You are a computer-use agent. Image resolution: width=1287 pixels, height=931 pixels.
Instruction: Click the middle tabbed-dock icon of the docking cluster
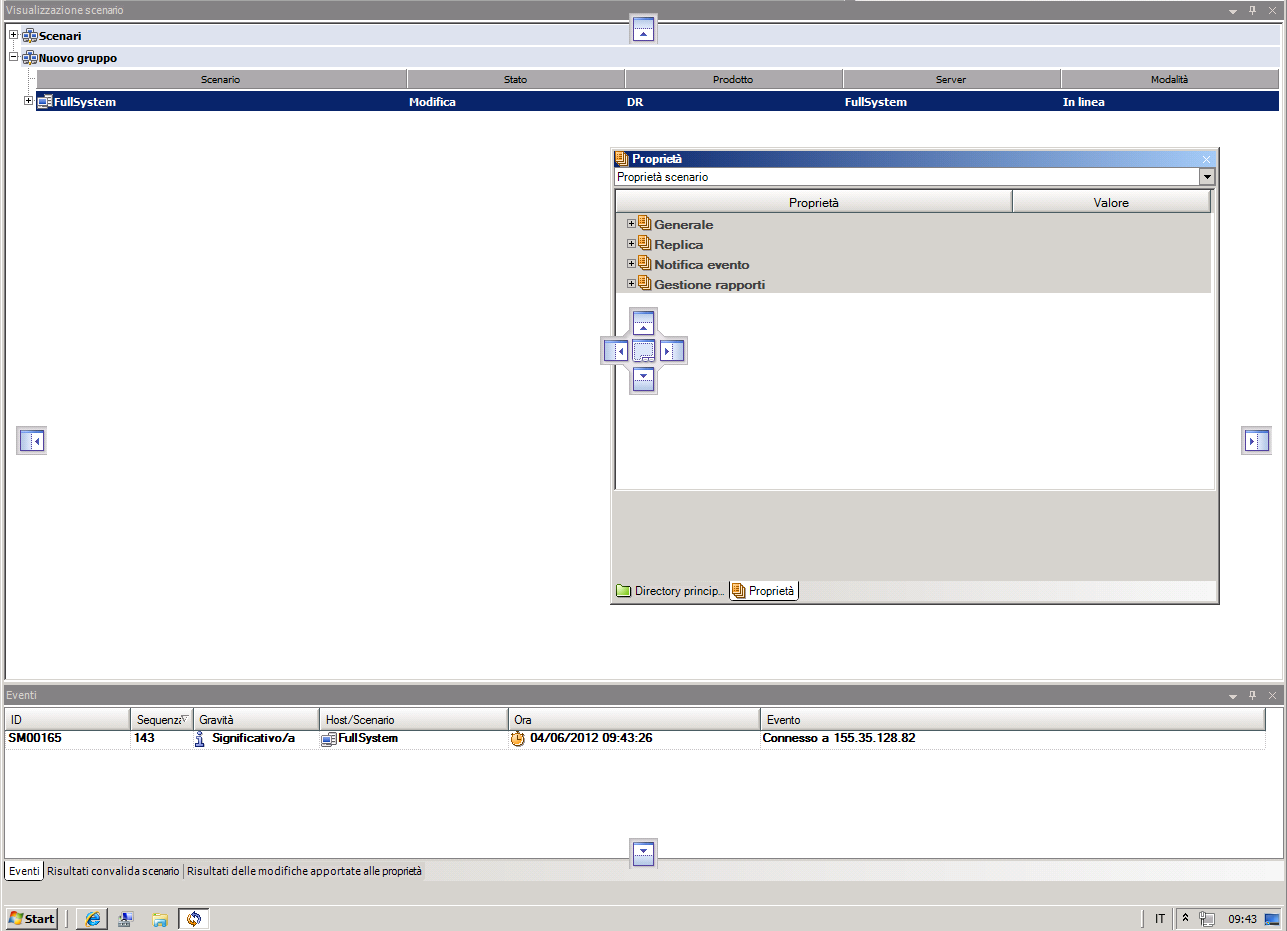(x=644, y=351)
